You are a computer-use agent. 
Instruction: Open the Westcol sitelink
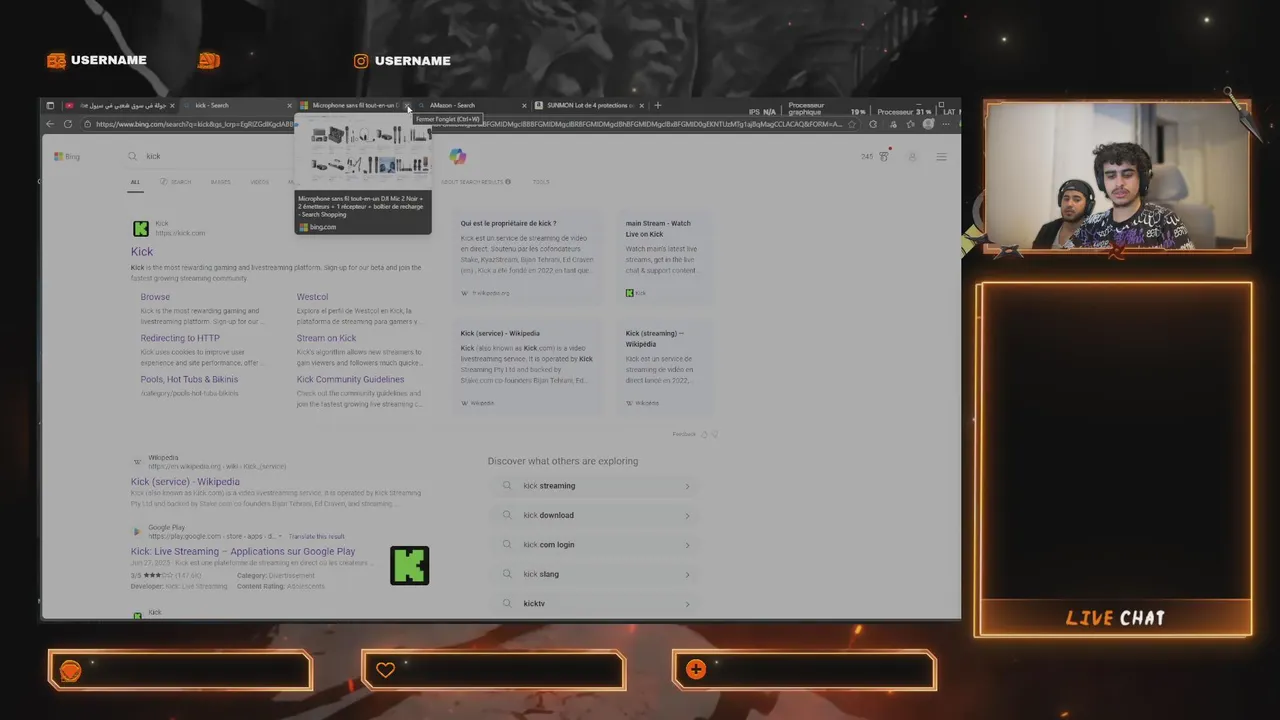point(312,297)
